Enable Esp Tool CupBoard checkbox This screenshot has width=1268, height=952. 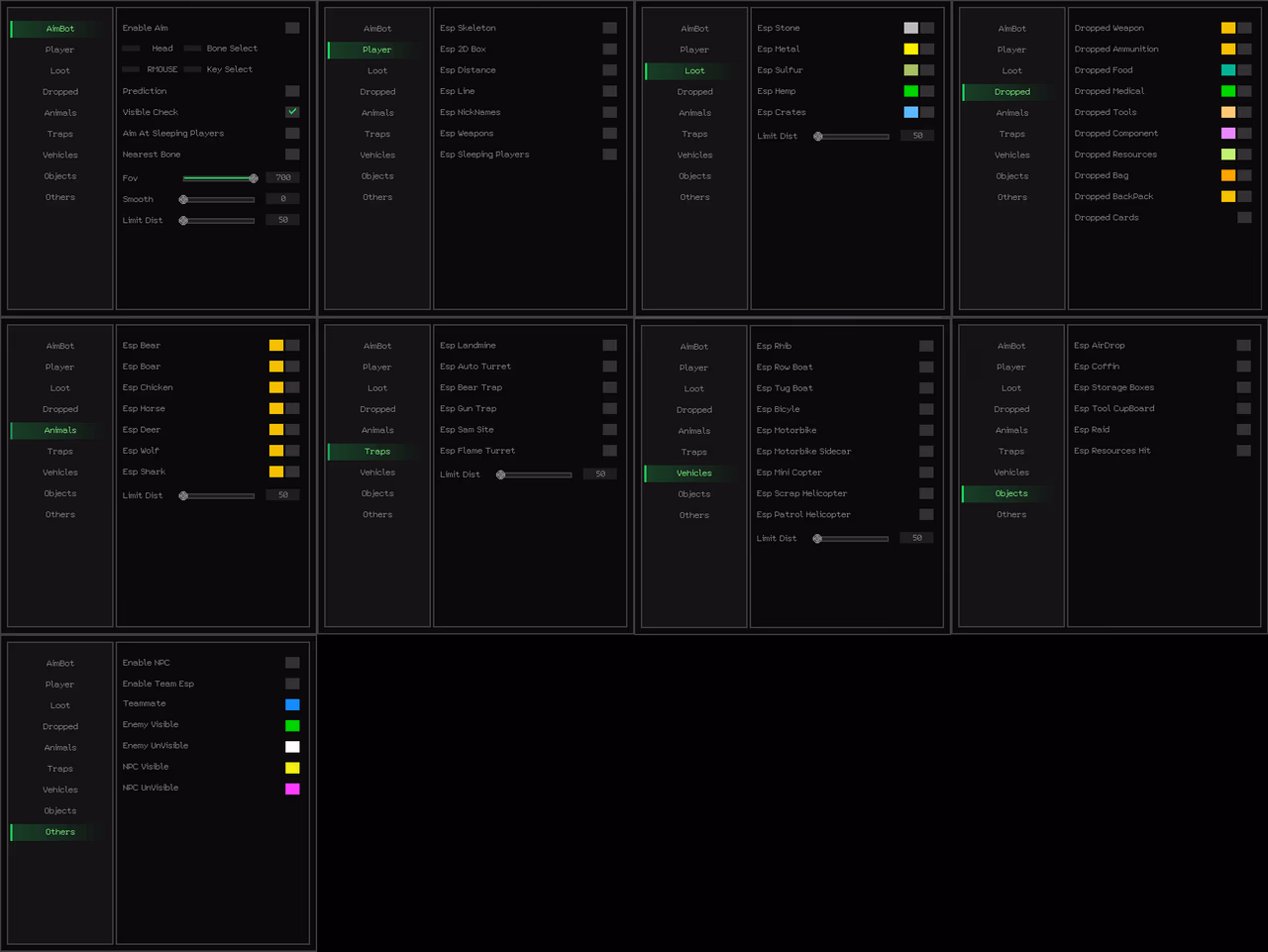(1243, 408)
